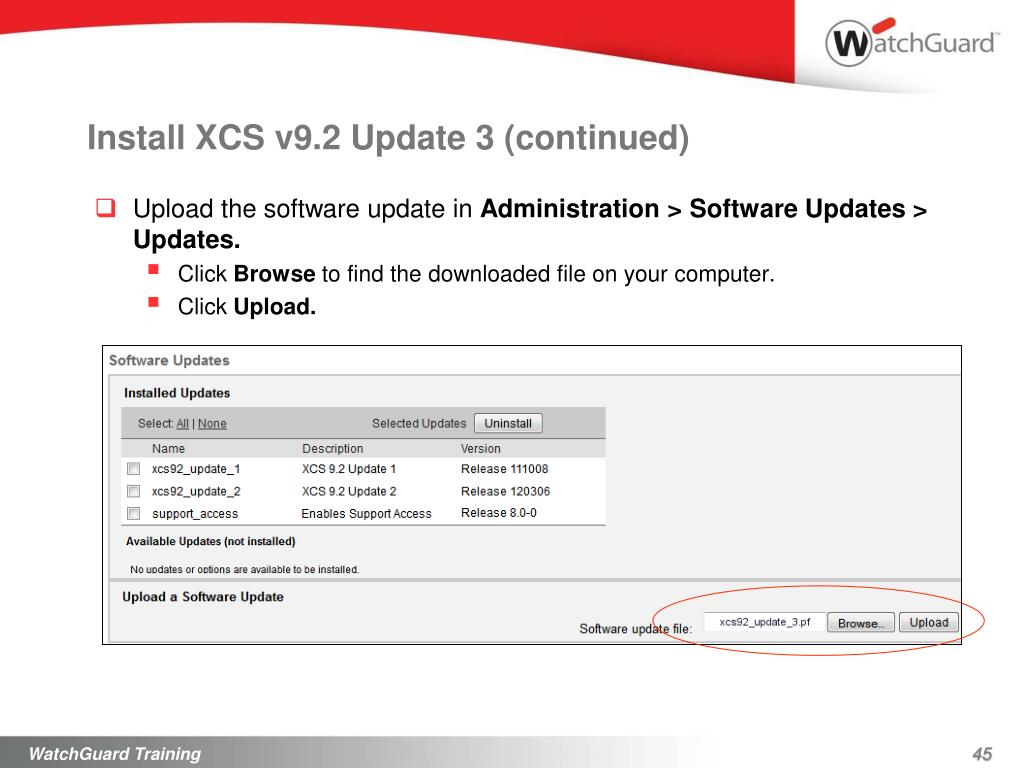Click the WatchGuard logo
This screenshot has width=1024, height=768.
[912, 42]
